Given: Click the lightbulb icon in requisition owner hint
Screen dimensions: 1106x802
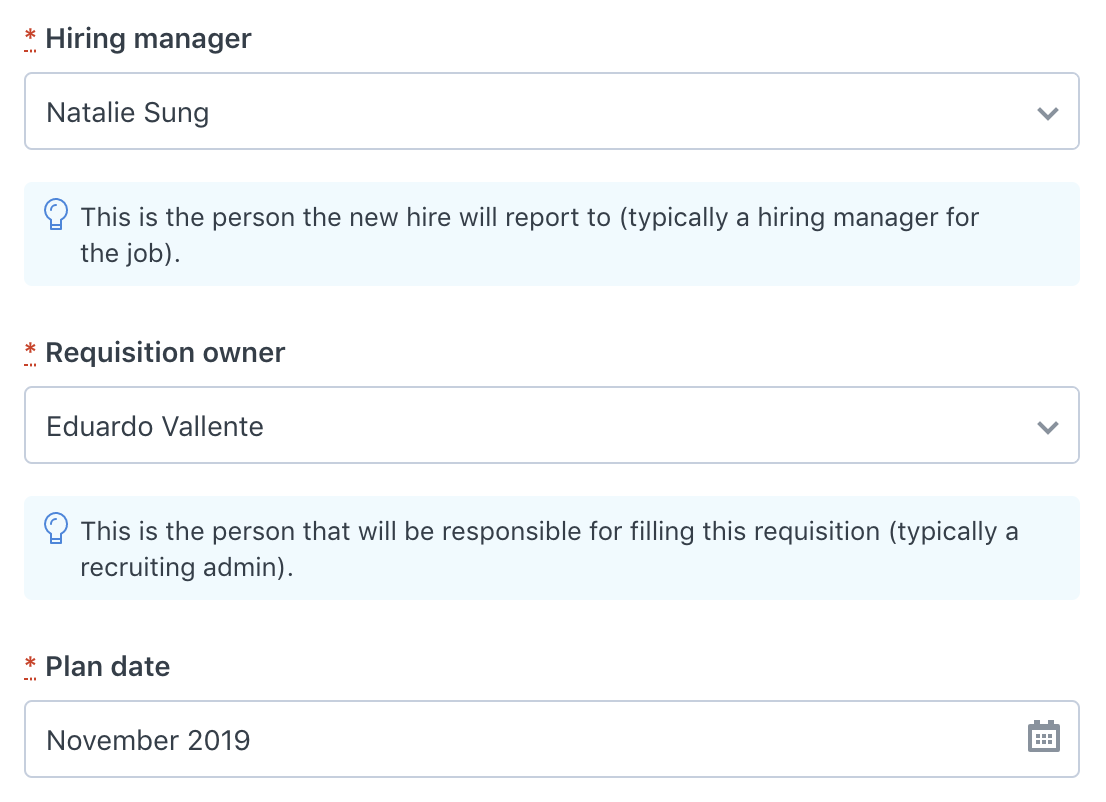Looking at the screenshot, I should tap(56, 528).
